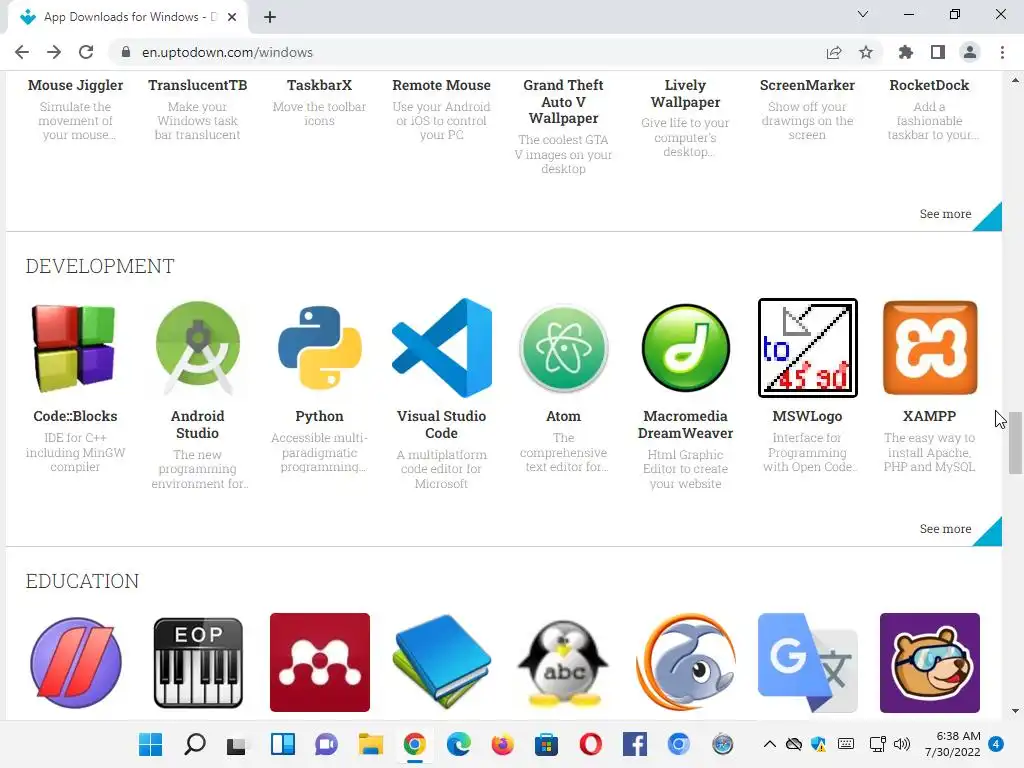This screenshot has width=1024, height=768.
Task: Click the Macromedia DreamWeaver title text
Action: click(x=685, y=424)
